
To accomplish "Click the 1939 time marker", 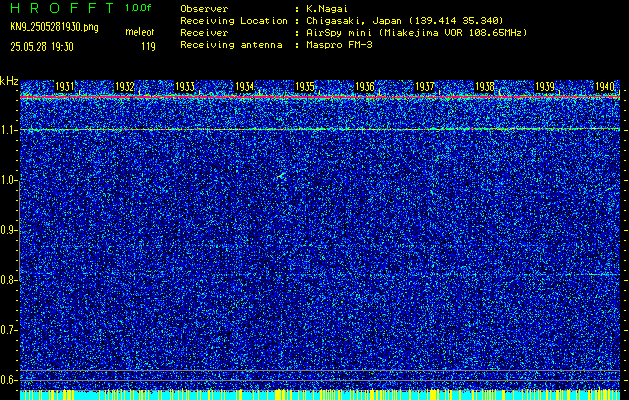I will (x=545, y=87).
